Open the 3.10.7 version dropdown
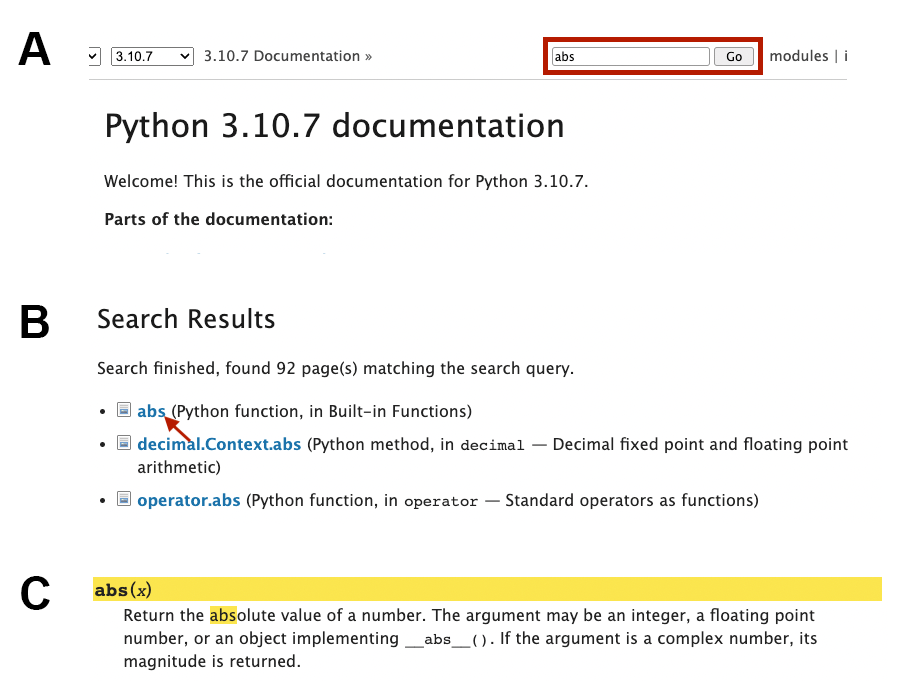898x681 pixels. click(152, 56)
